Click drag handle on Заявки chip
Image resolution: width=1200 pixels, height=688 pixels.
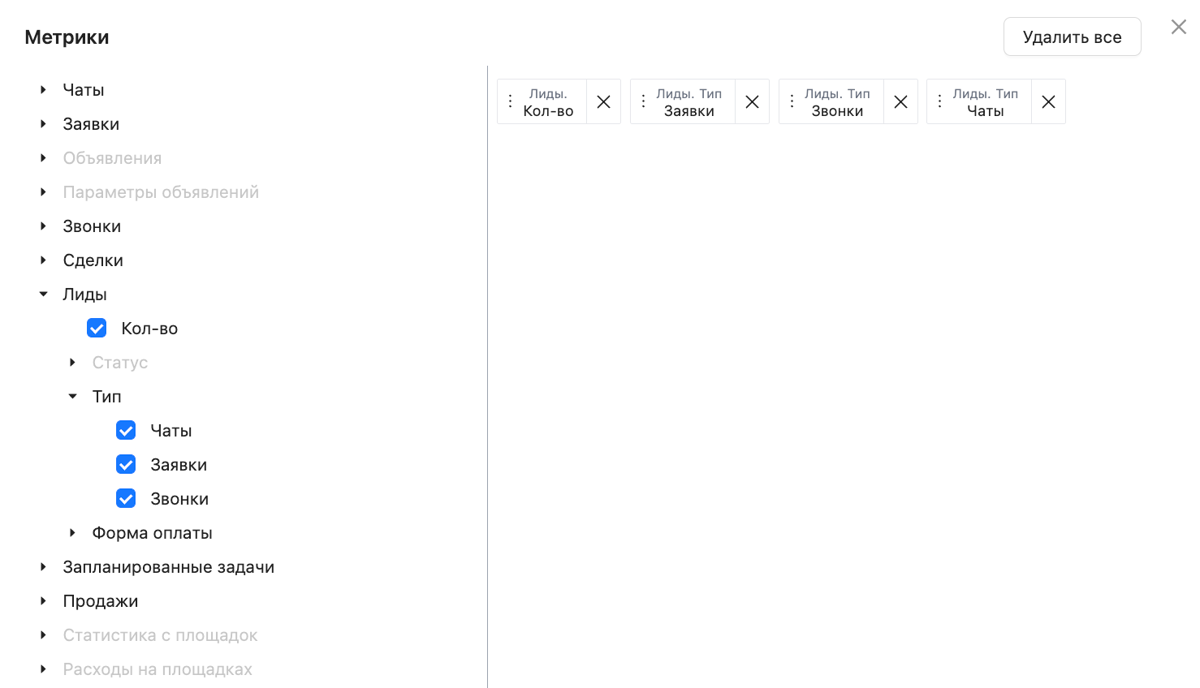click(x=643, y=102)
